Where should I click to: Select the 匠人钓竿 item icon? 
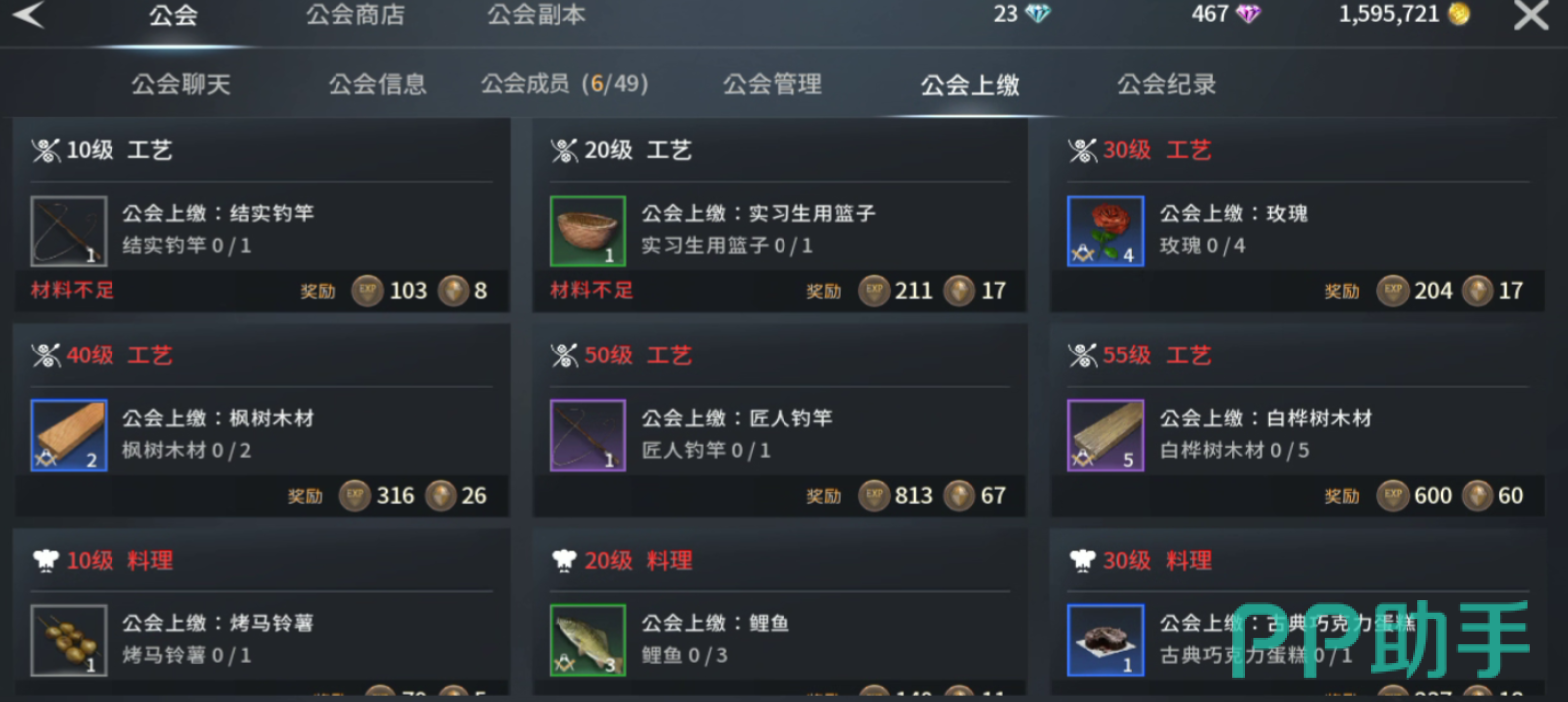[x=587, y=435]
